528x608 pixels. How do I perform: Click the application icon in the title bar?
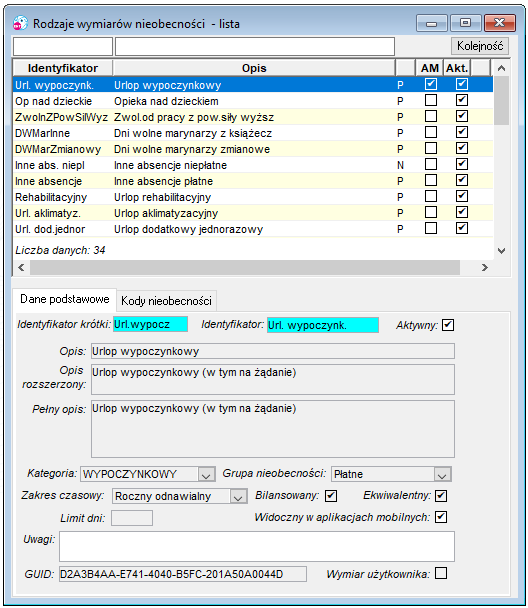point(20,23)
